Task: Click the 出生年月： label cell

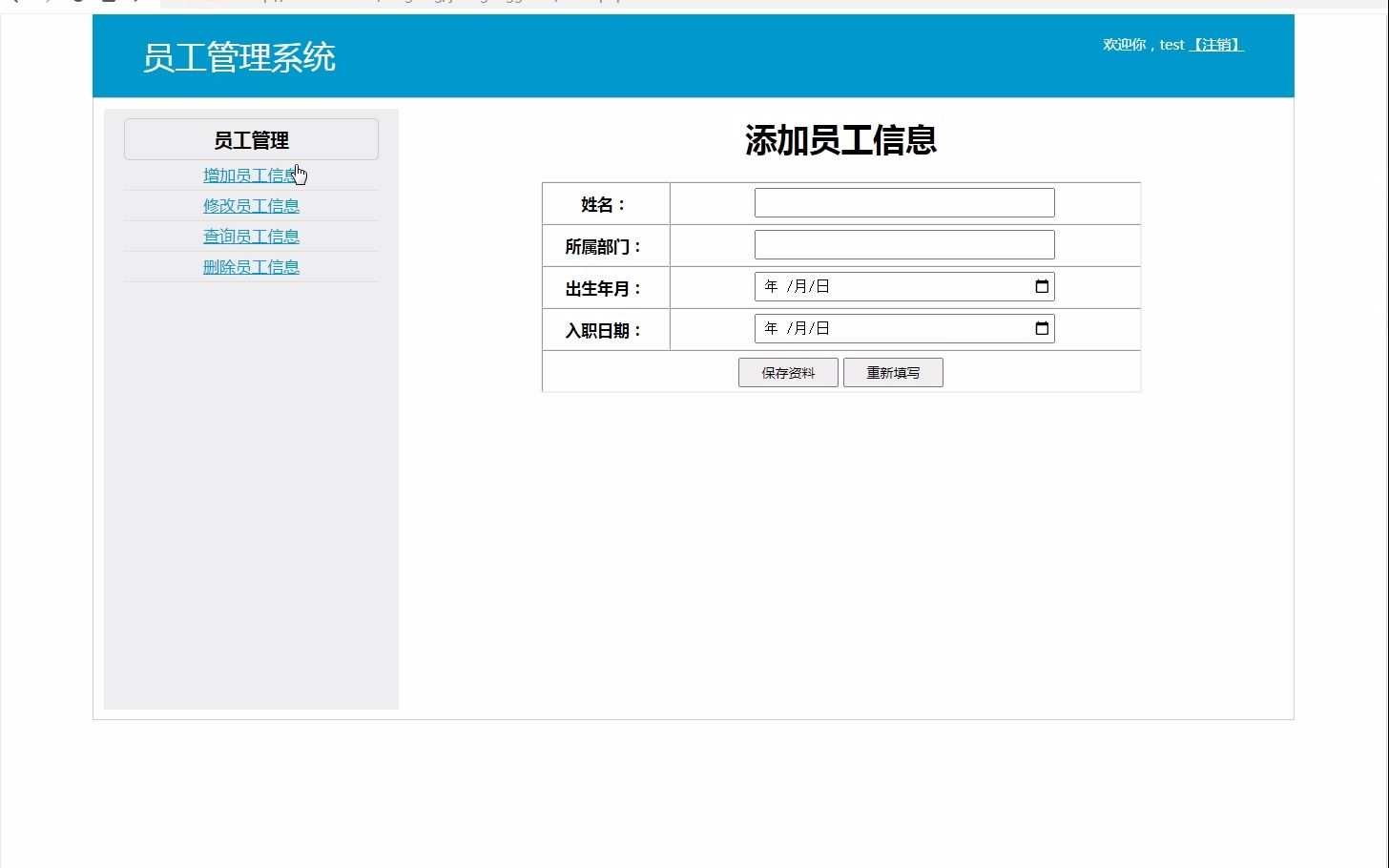Action: [x=606, y=287]
